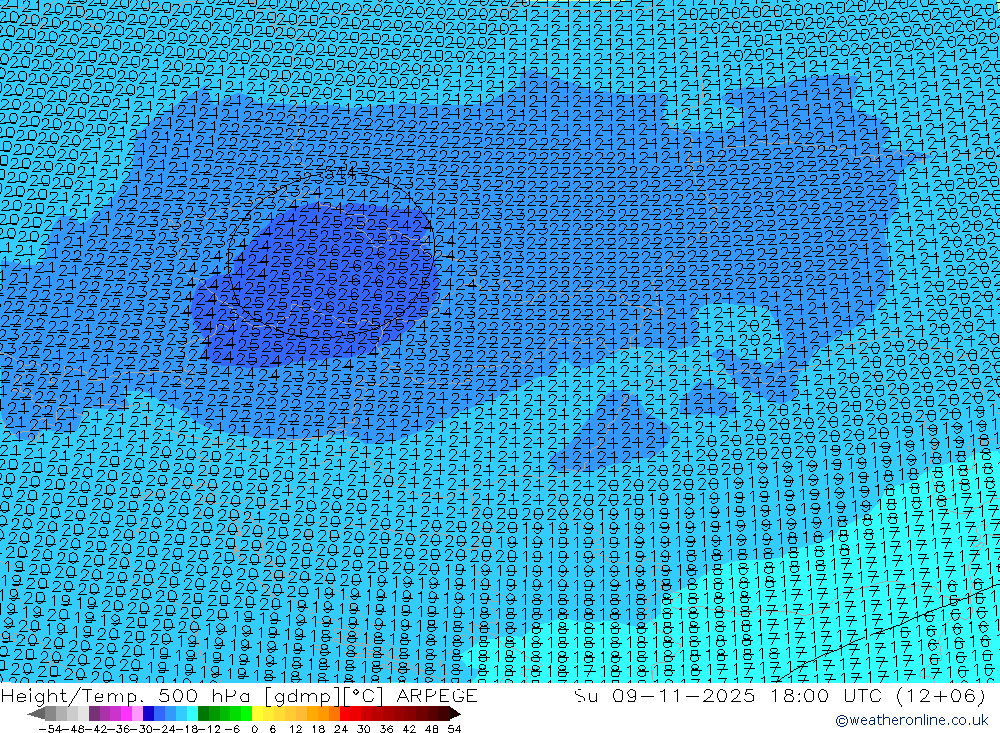Pick the dark purple legend color at -42
Image resolution: width=1000 pixels, height=733 pixels.
pyautogui.click(x=94, y=714)
